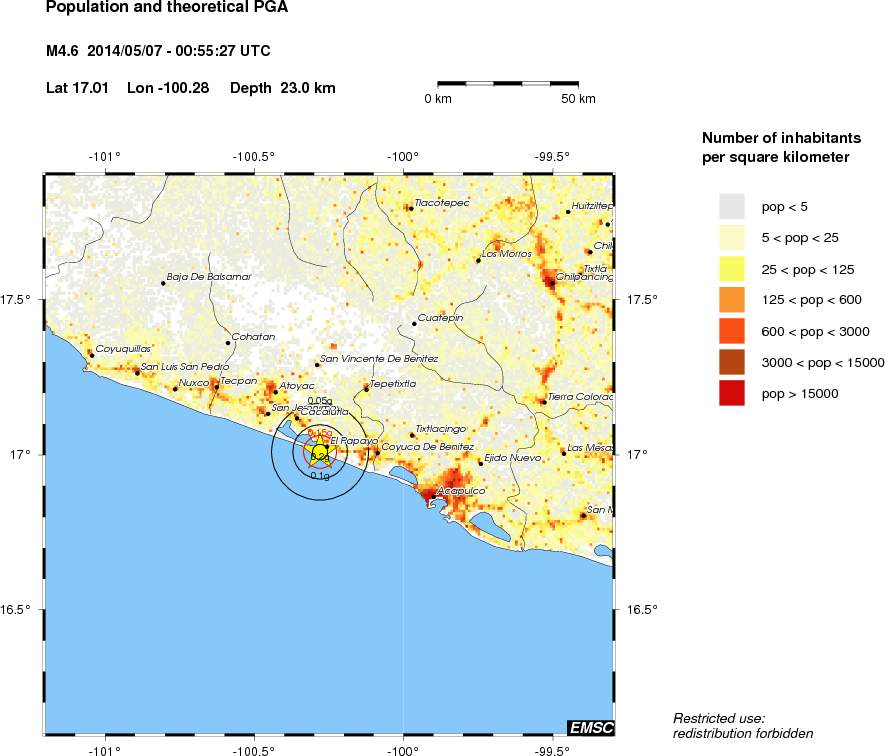Click the 0.1g PGA contour label
The width and height of the screenshot is (885, 756).
pos(320,476)
